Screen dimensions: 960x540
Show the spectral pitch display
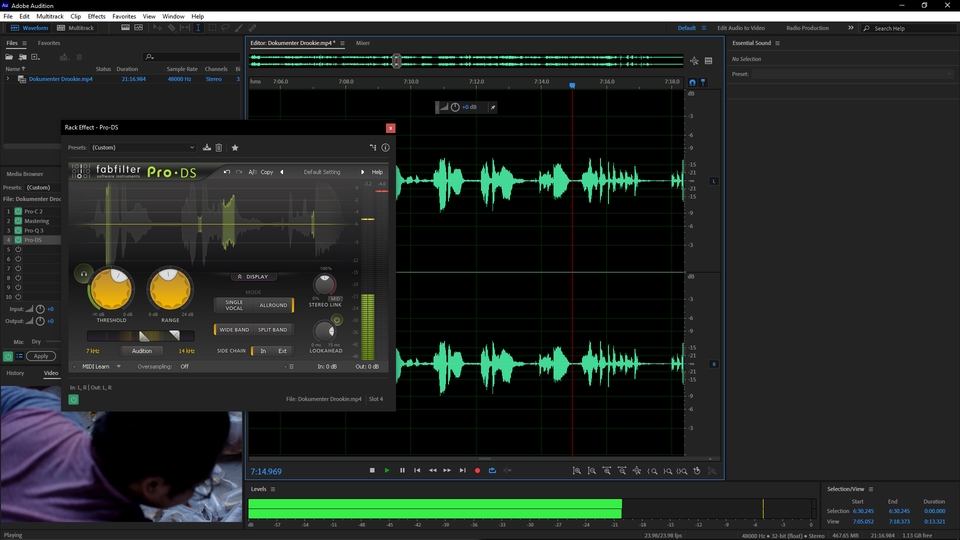click(138, 28)
